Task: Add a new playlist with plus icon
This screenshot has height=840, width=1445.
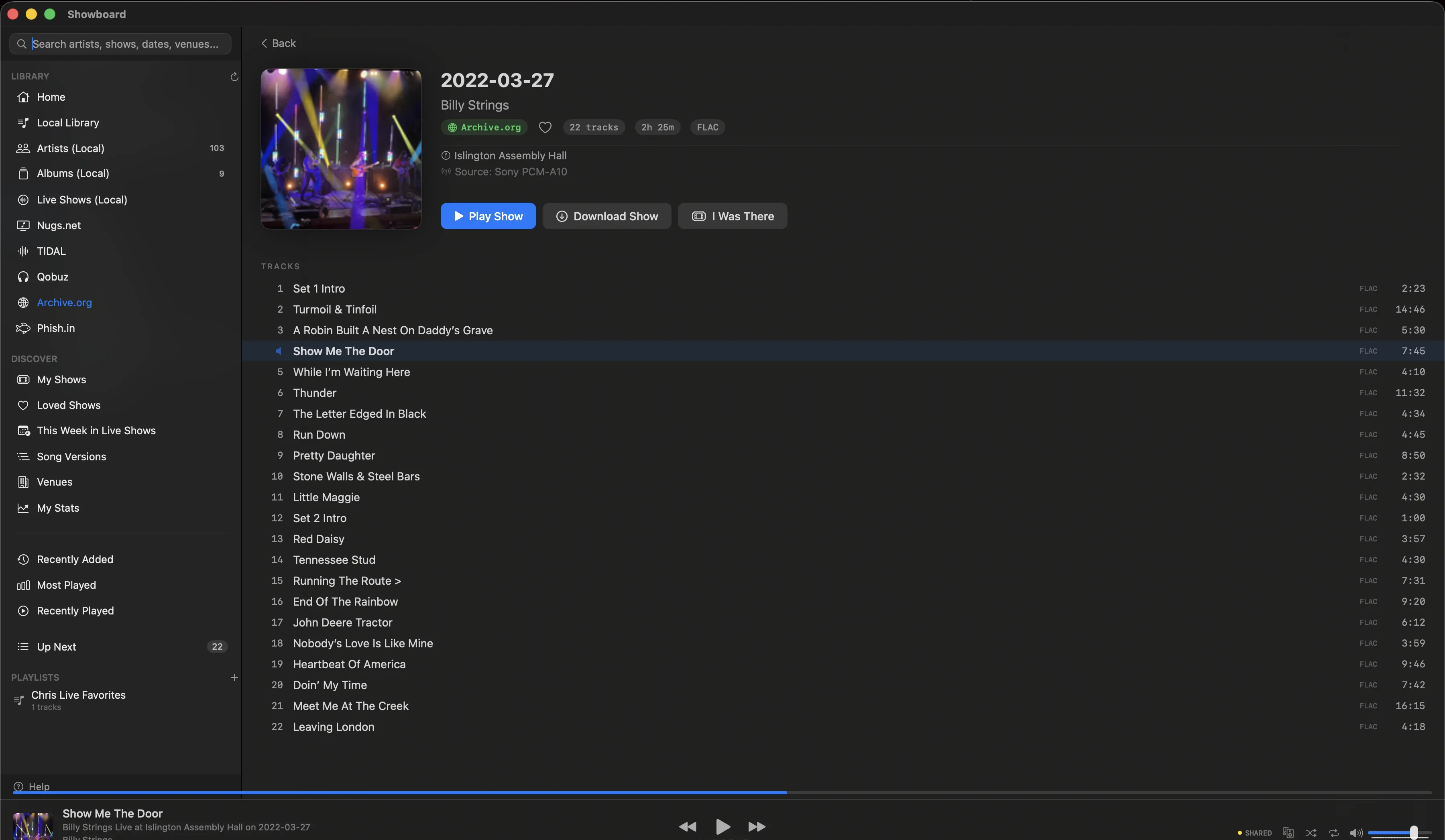Action: 234,677
